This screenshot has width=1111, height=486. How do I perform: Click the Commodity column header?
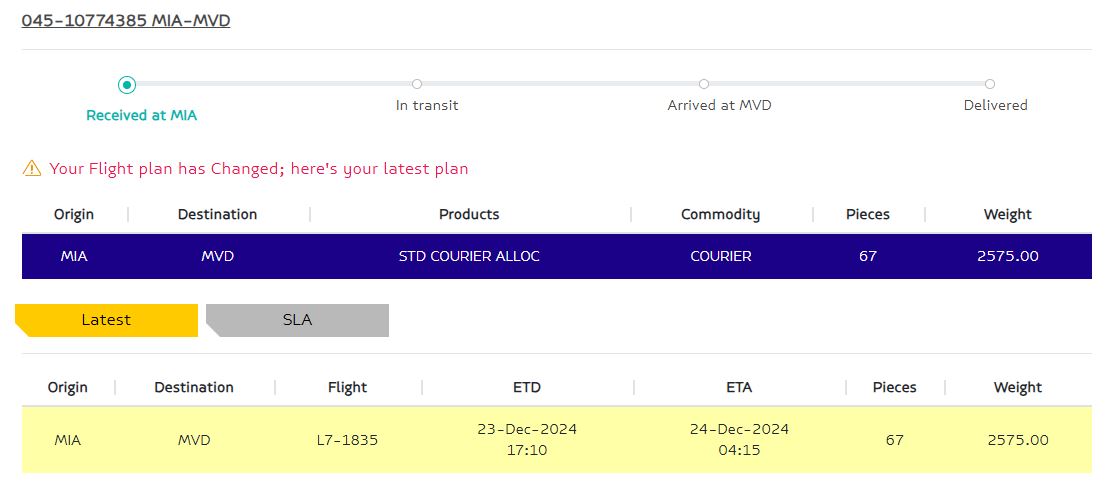tap(721, 214)
